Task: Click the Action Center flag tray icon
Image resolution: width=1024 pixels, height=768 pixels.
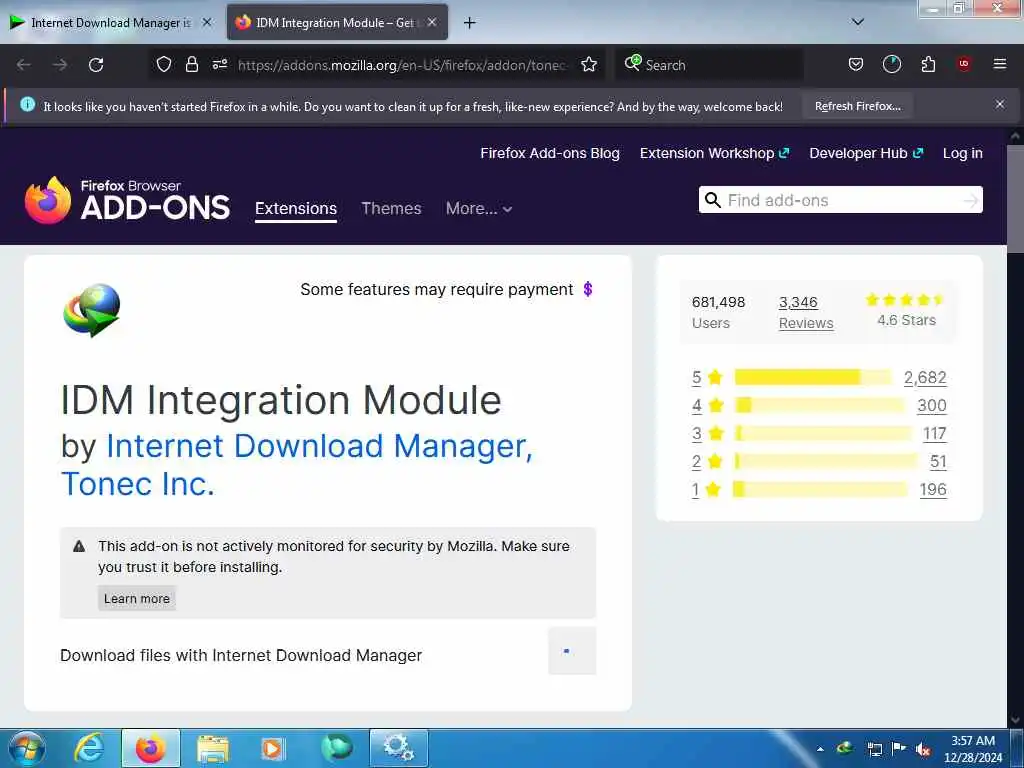Action: click(899, 749)
